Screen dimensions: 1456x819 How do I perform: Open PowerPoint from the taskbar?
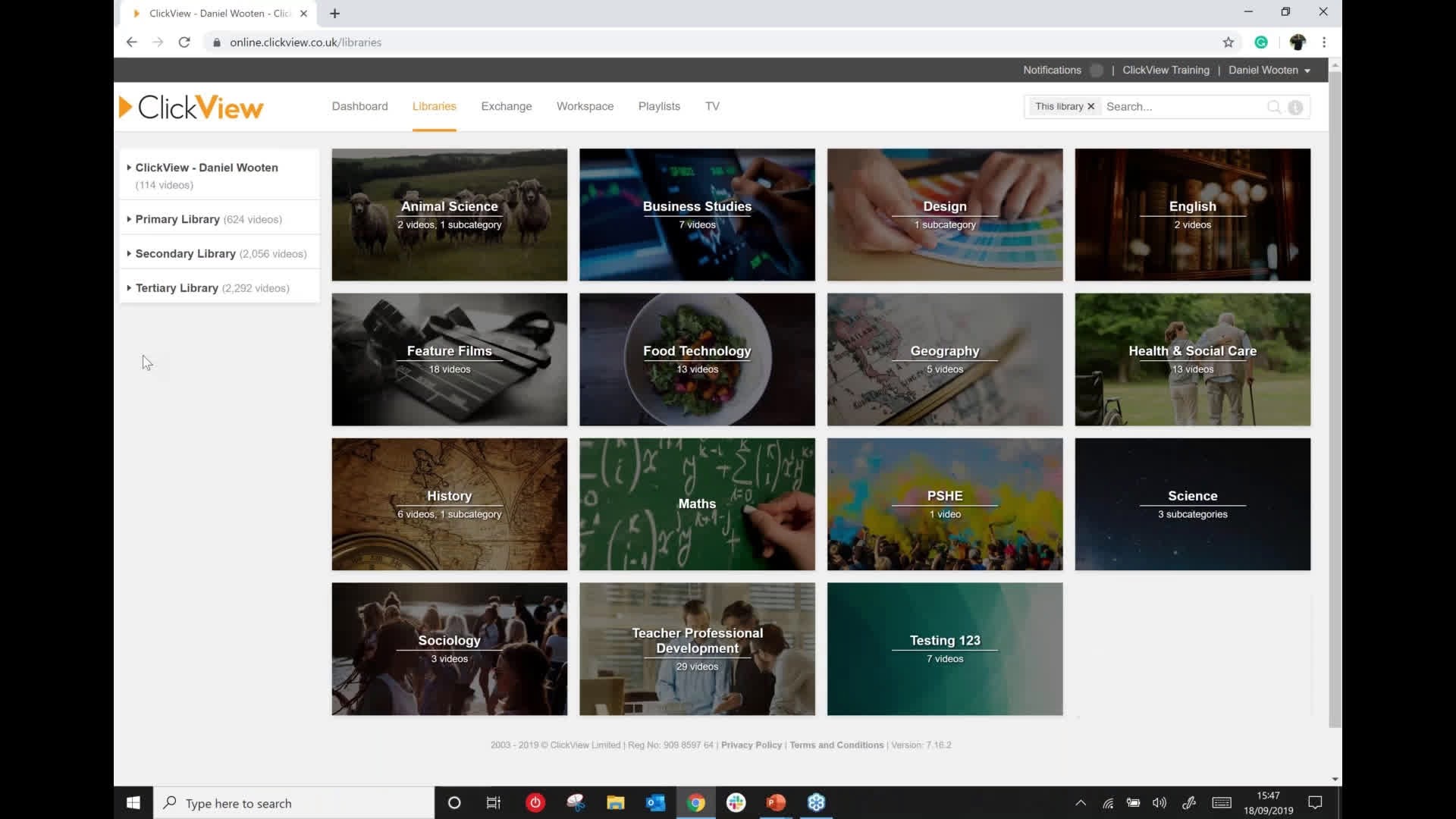pyautogui.click(x=775, y=802)
